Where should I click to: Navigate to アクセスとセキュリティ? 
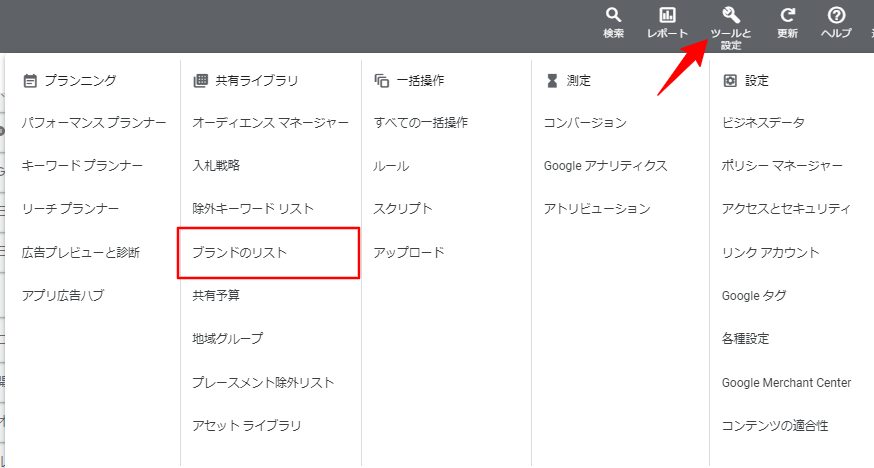(x=786, y=209)
